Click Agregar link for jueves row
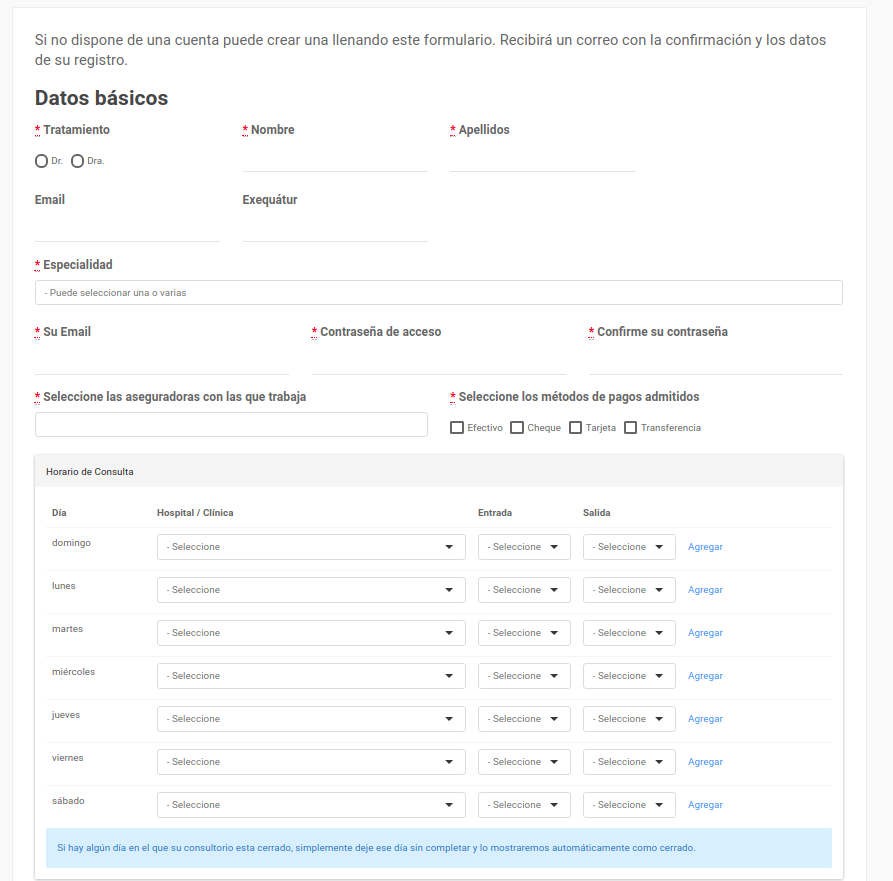The width and height of the screenshot is (893, 881). [x=705, y=719]
